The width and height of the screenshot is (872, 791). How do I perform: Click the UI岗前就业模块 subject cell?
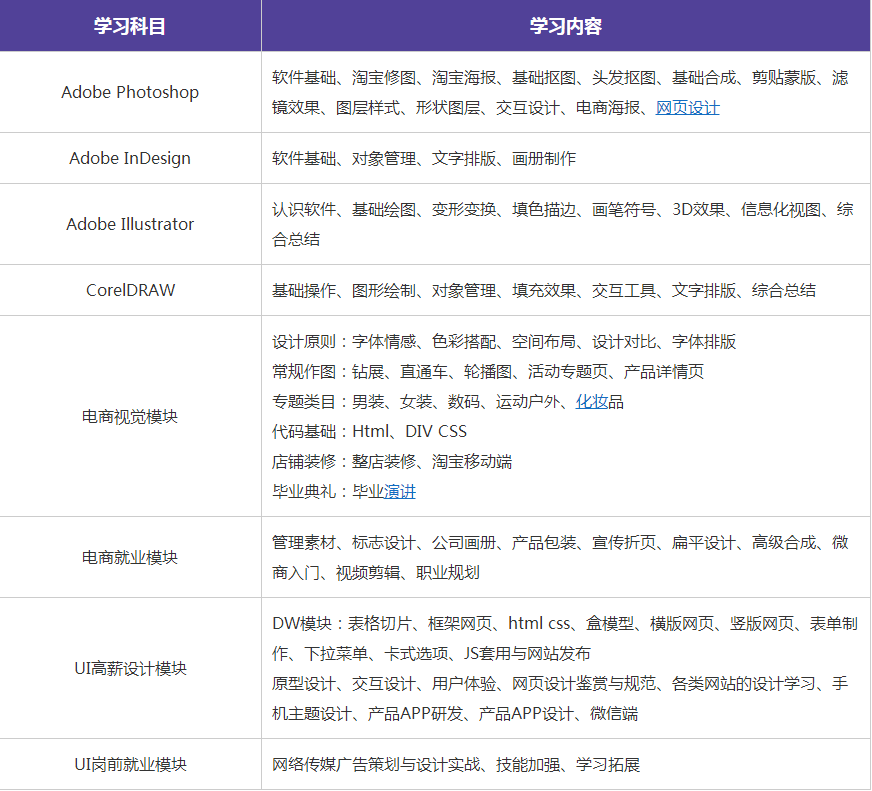point(131,762)
